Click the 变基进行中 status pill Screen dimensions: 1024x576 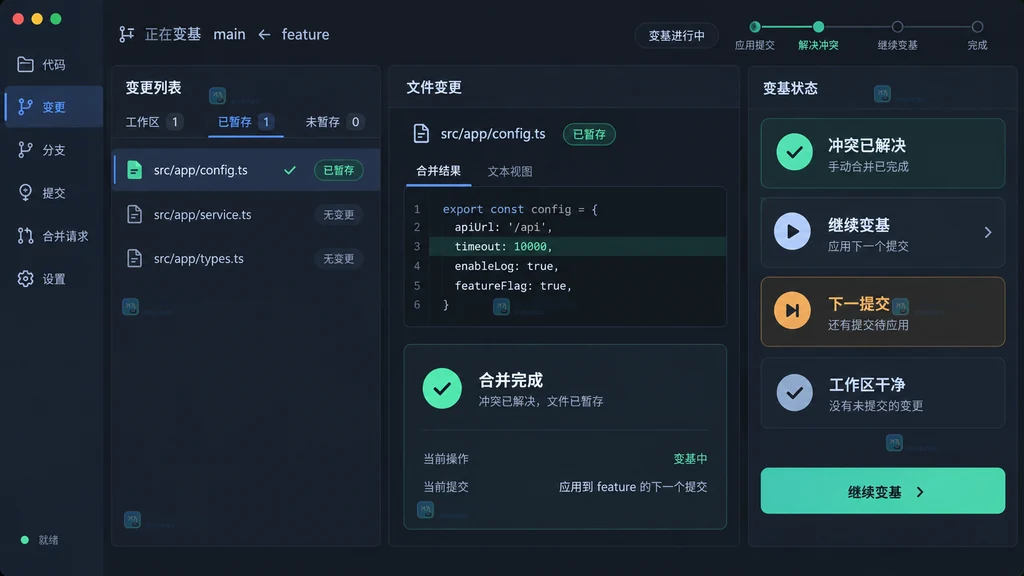[676, 35]
